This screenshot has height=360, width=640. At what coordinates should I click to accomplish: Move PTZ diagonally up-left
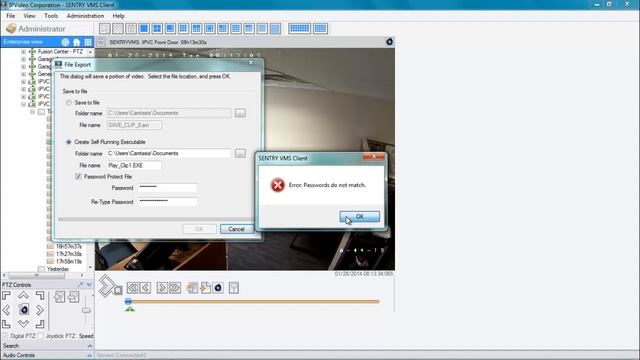pos(6,295)
